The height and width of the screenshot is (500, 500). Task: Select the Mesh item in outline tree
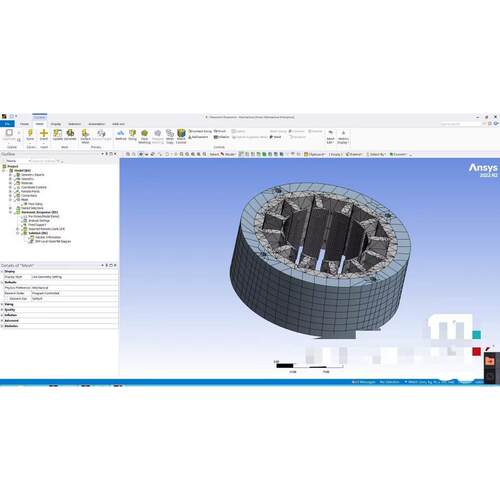pos(25,200)
